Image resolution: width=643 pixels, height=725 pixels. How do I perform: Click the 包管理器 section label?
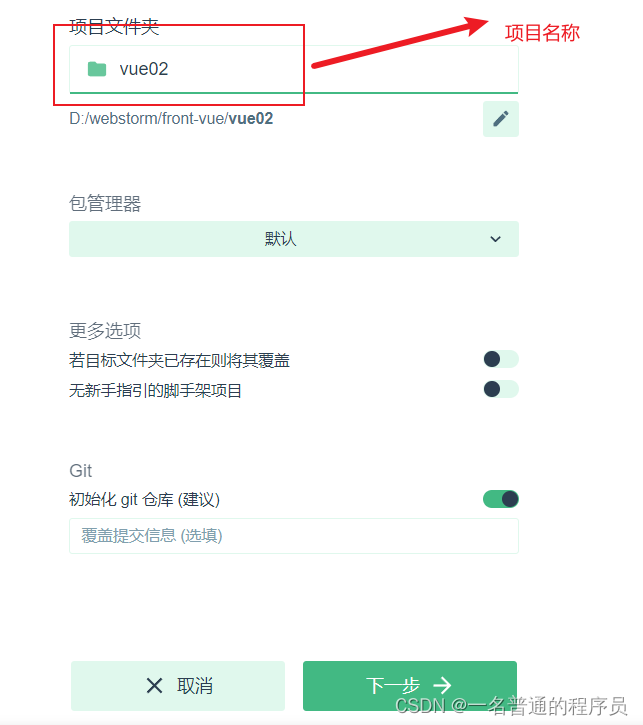click(105, 203)
